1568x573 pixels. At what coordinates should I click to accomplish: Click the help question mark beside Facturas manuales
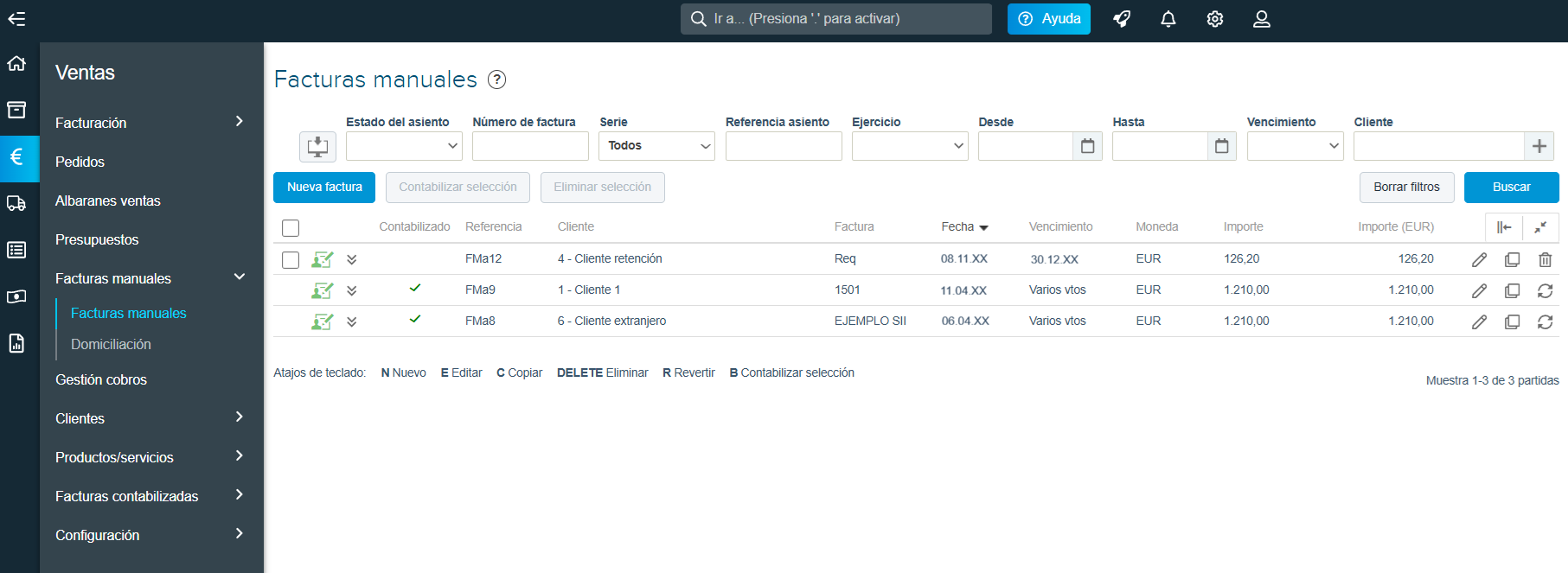(497, 80)
